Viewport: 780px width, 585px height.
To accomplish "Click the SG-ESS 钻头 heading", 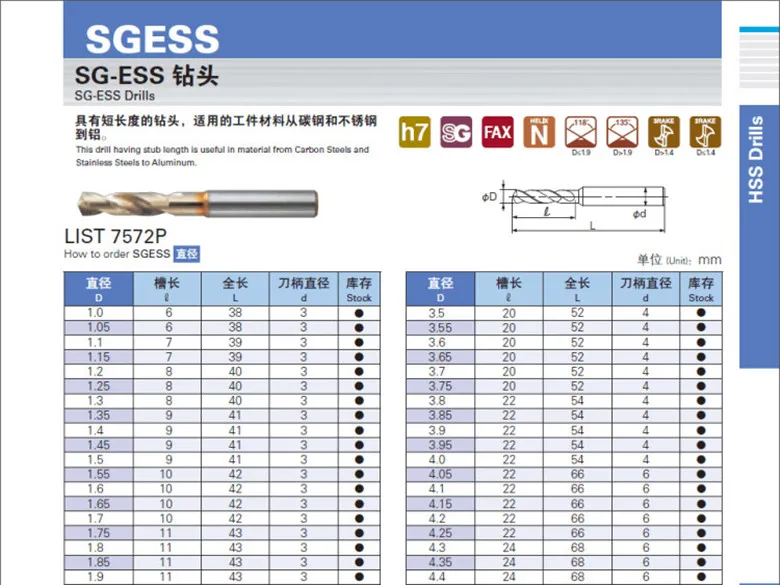I will (146, 76).
